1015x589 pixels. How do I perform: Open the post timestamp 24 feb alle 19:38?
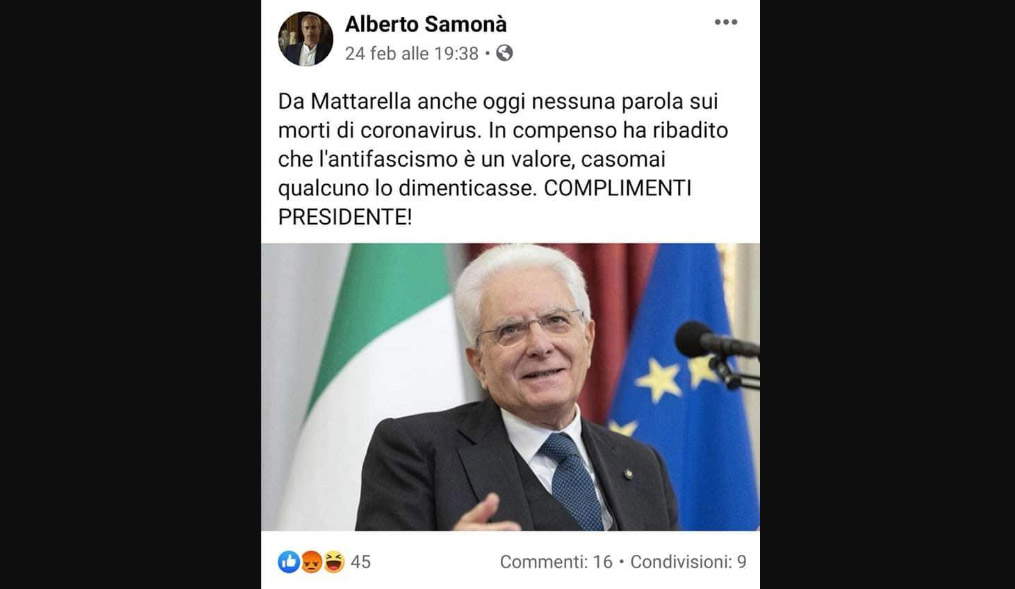[x=412, y=53]
